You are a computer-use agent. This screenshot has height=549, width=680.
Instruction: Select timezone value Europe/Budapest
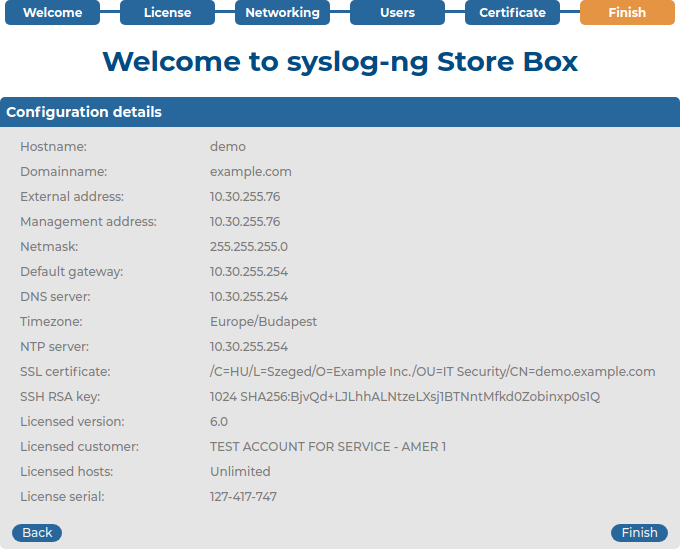click(263, 322)
